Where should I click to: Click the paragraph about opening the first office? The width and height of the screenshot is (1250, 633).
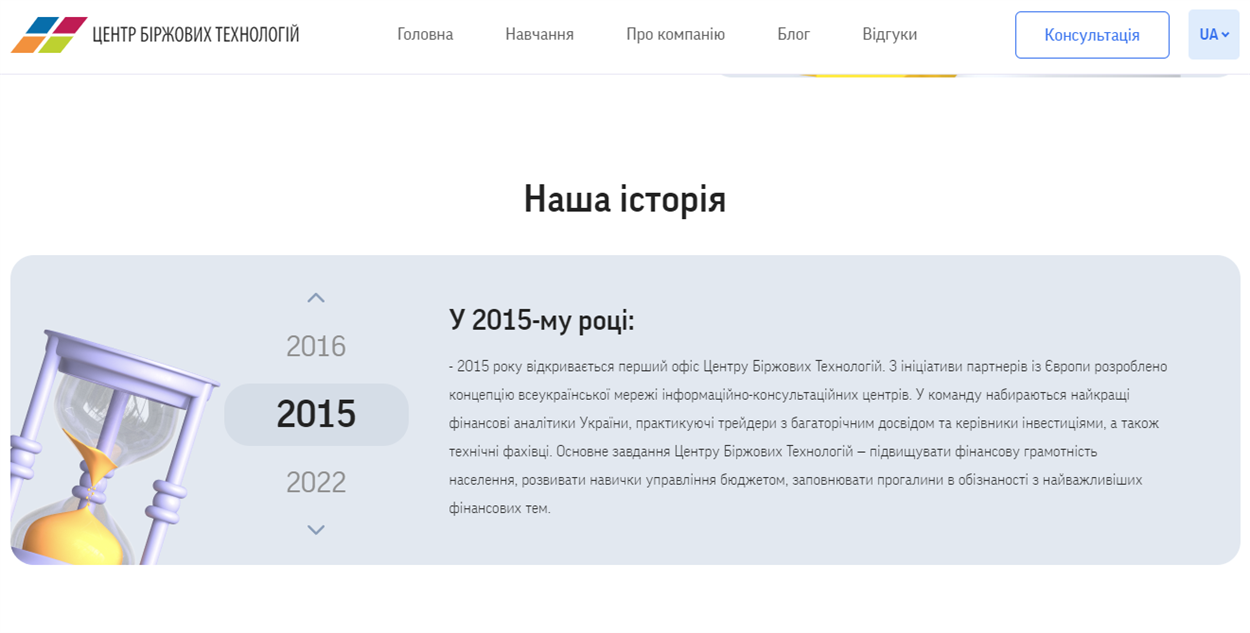pos(808,437)
